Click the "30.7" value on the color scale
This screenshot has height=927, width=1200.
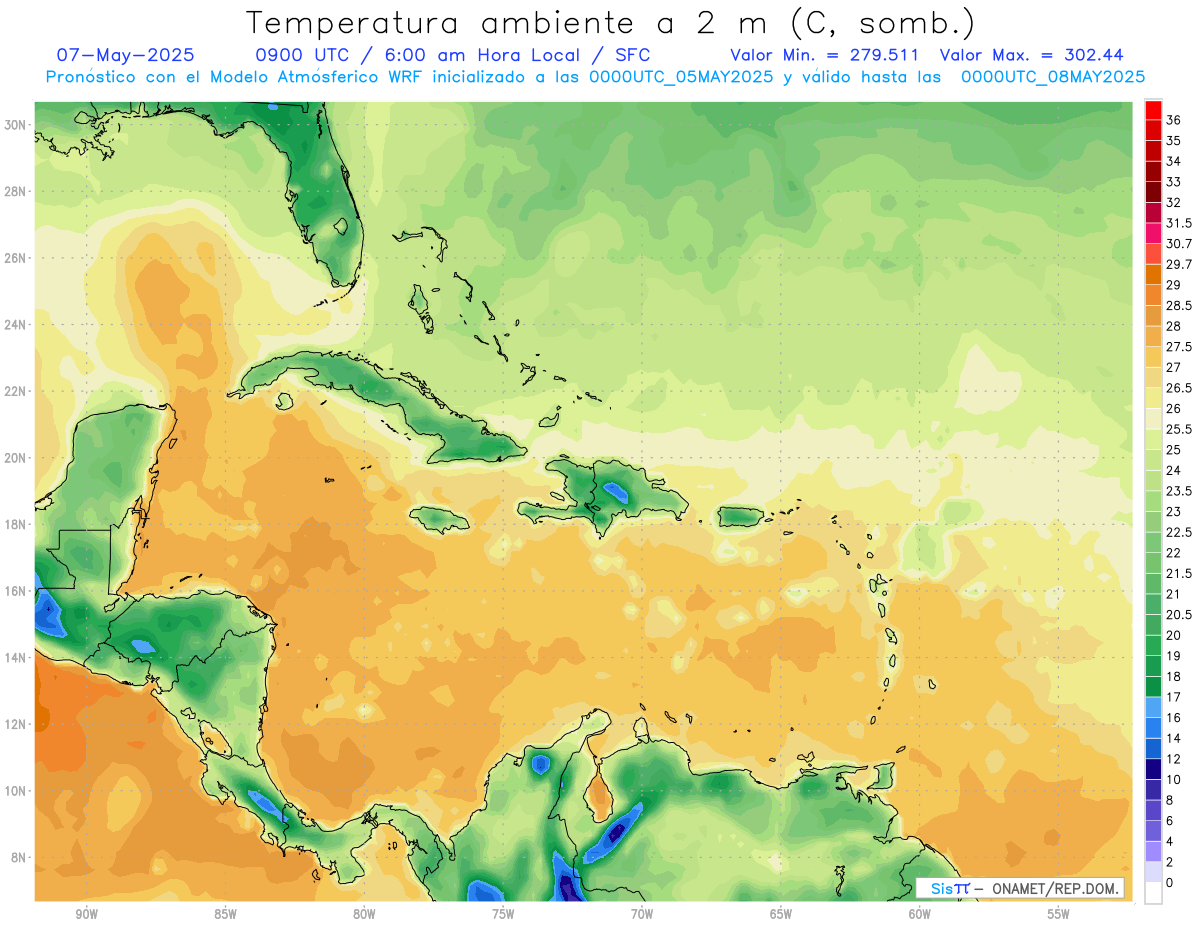click(x=1179, y=244)
